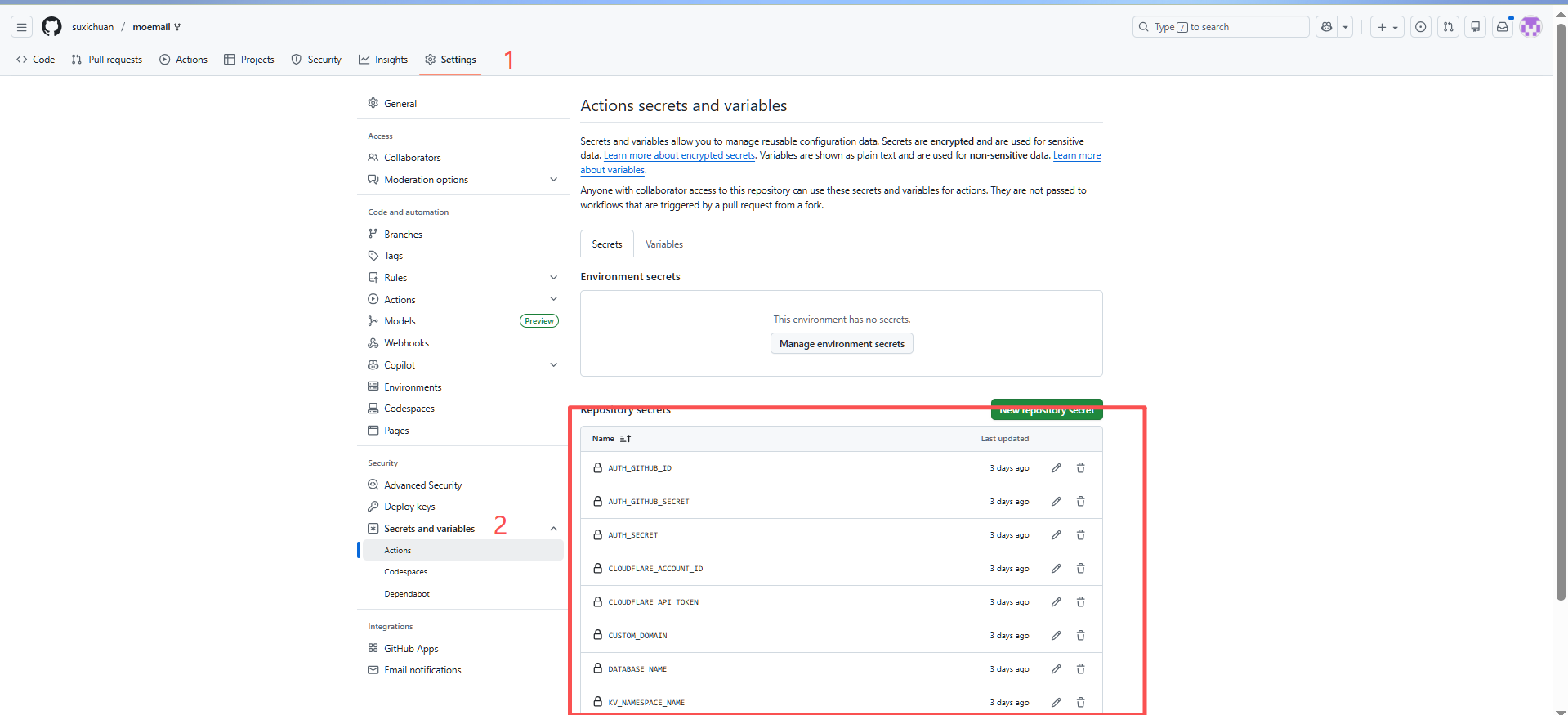The width and height of the screenshot is (1568, 715).
Task: Open the Copilot chat icon in header
Action: [1327, 27]
